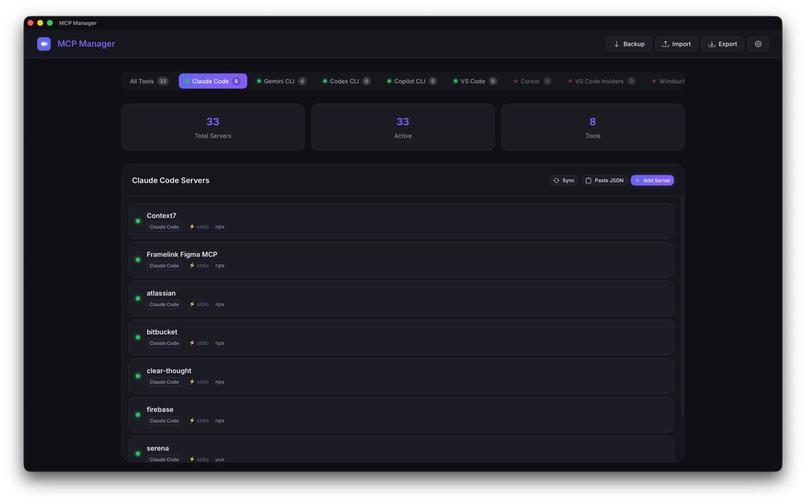This screenshot has height=503, width=806.
Task: Click the atlassian green status indicator
Action: (x=138, y=299)
